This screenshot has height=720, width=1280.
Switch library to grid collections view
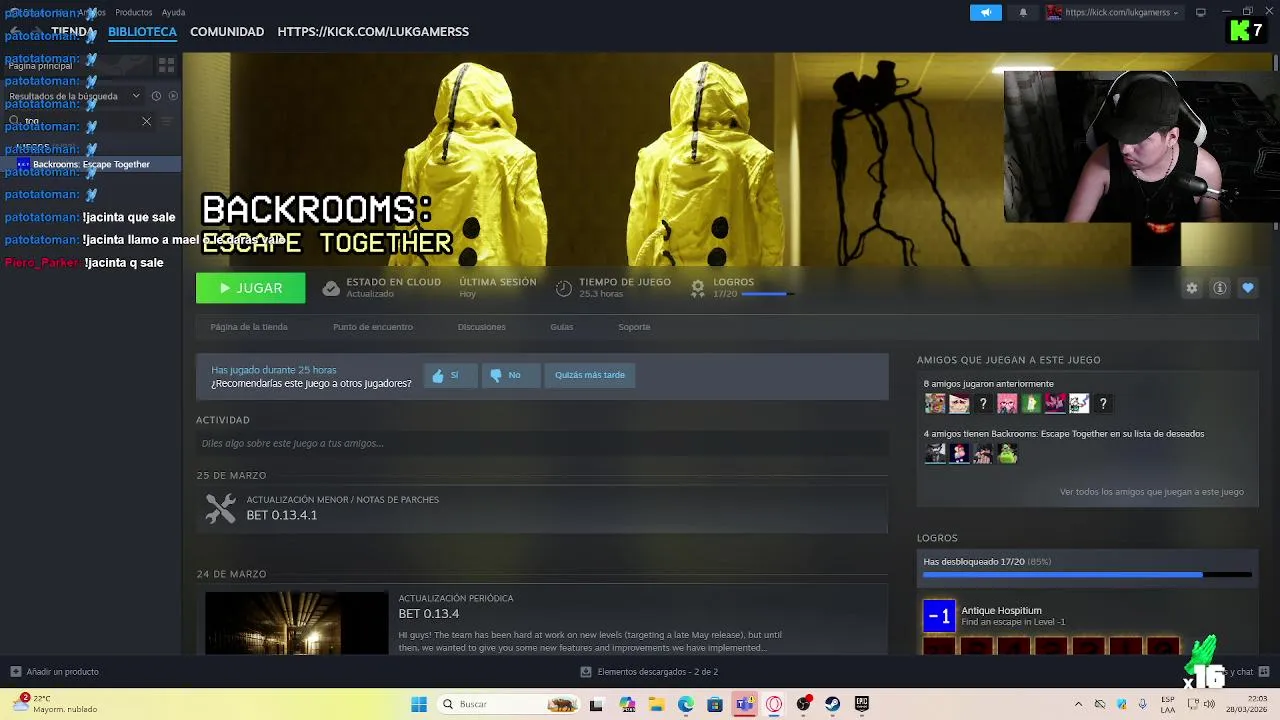point(166,65)
